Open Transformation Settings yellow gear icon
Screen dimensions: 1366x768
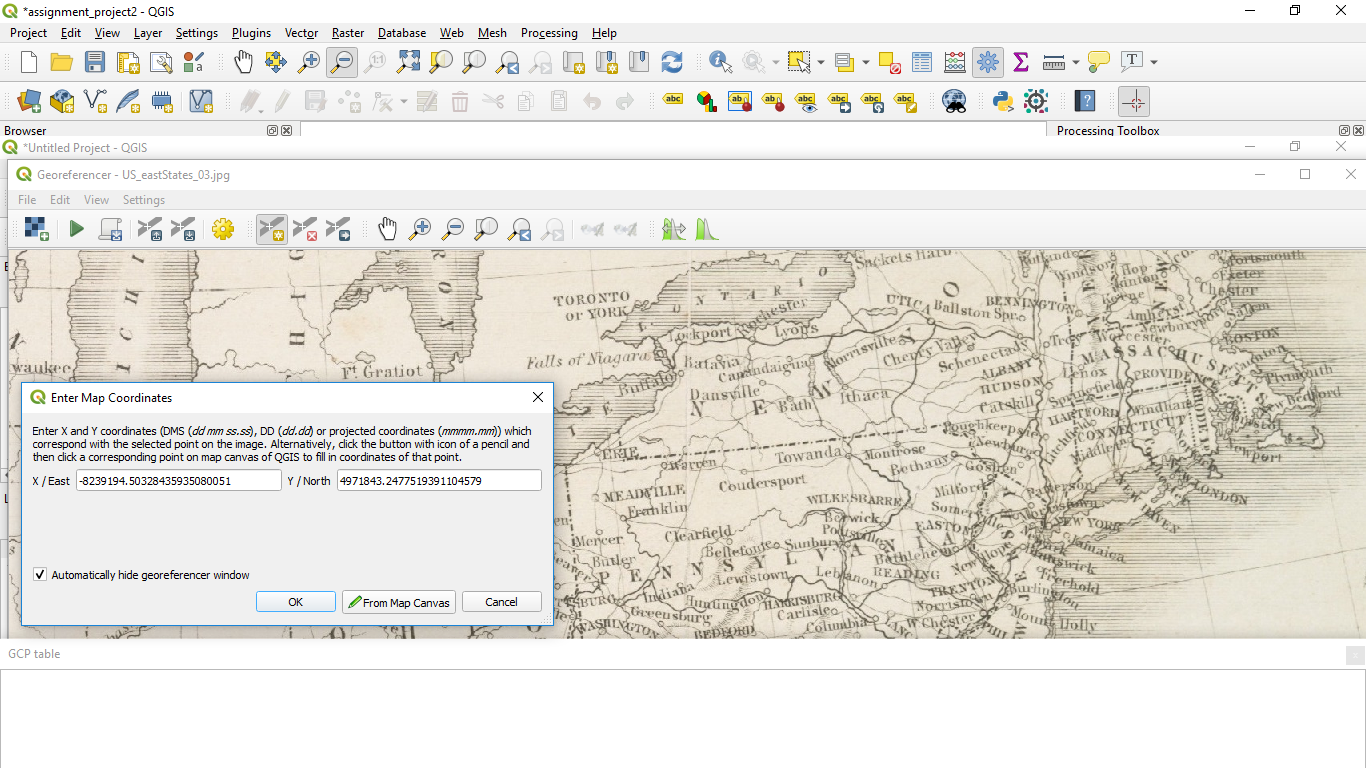(222, 229)
